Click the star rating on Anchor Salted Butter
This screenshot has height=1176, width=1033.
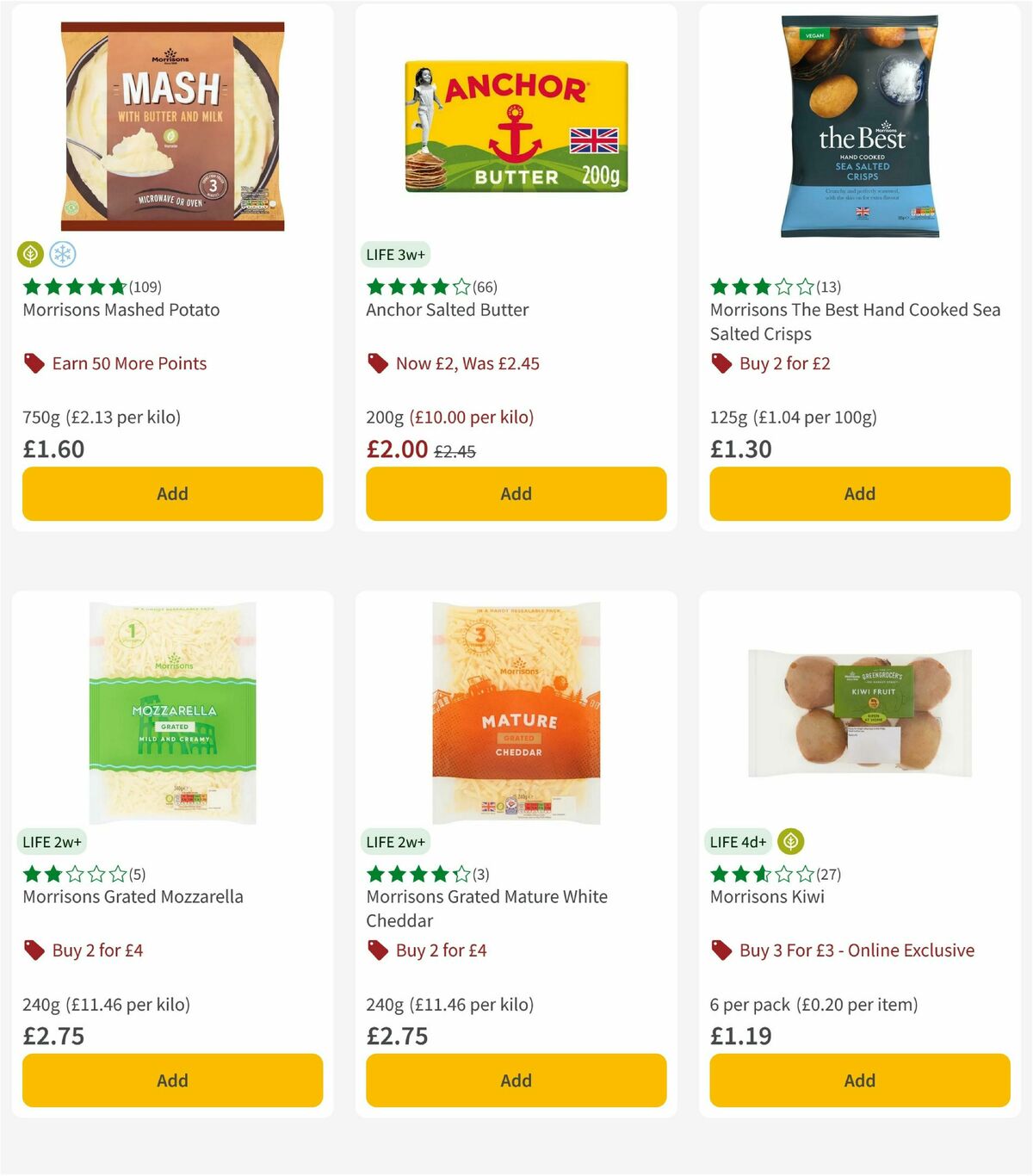coord(413,287)
